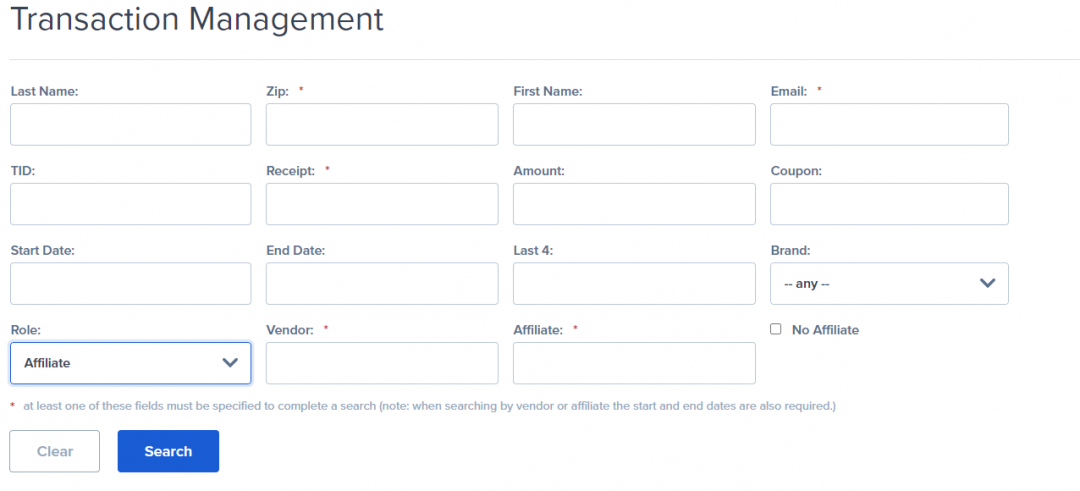Image resolution: width=1080 pixels, height=491 pixels.
Task: Select the Last 4 input box
Action: 634,284
